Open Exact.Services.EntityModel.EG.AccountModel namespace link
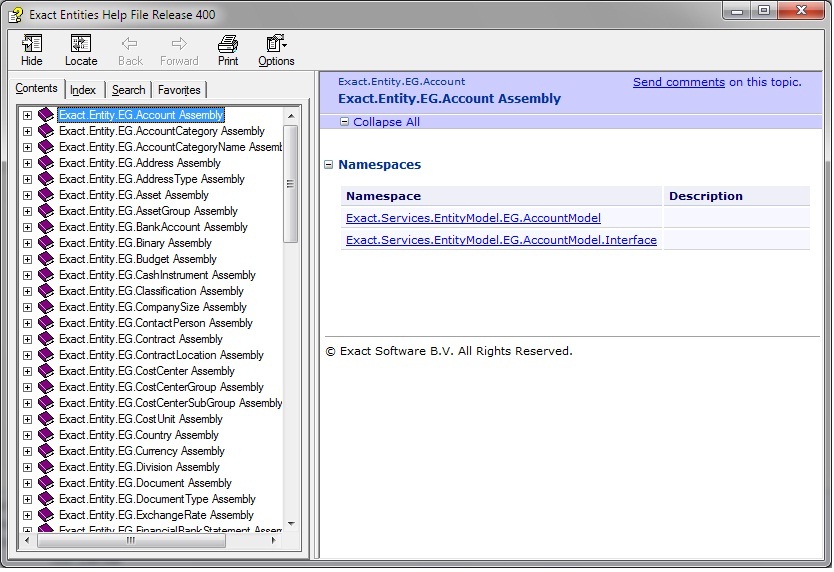This screenshot has height=572, width=834. pyautogui.click(x=473, y=218)
